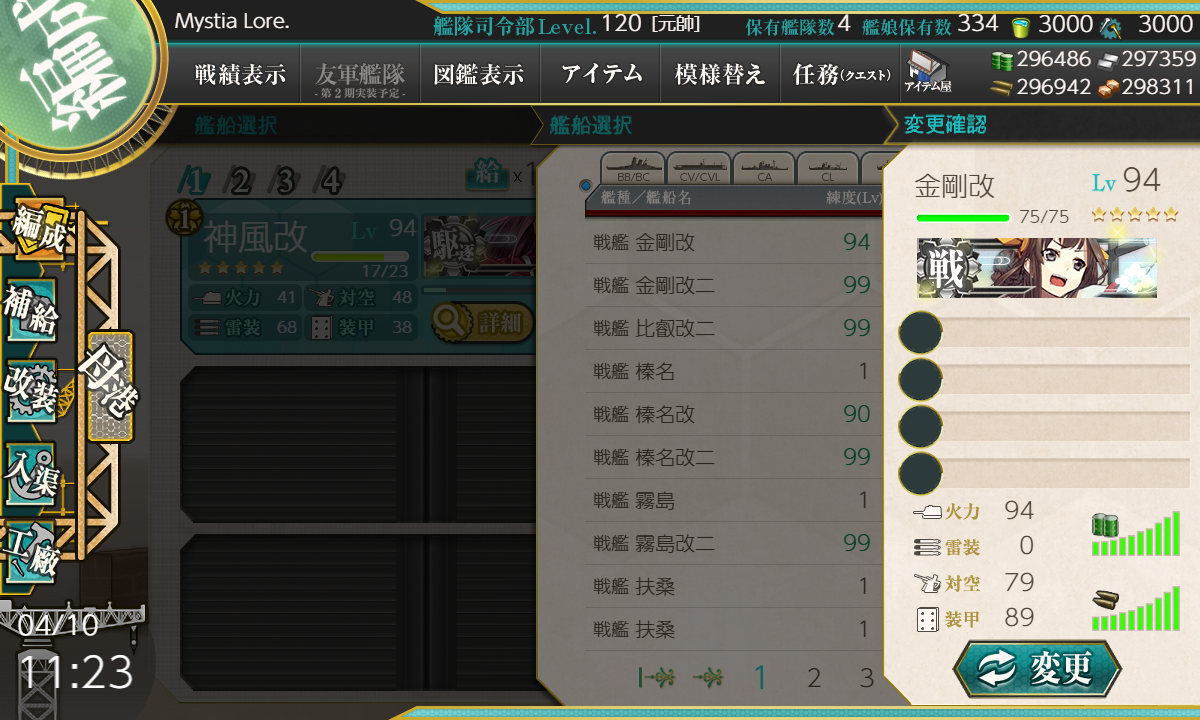1200x720 pixels.
Task: Open the 入渠 (Docking) side menu icon
Action: 32,468
